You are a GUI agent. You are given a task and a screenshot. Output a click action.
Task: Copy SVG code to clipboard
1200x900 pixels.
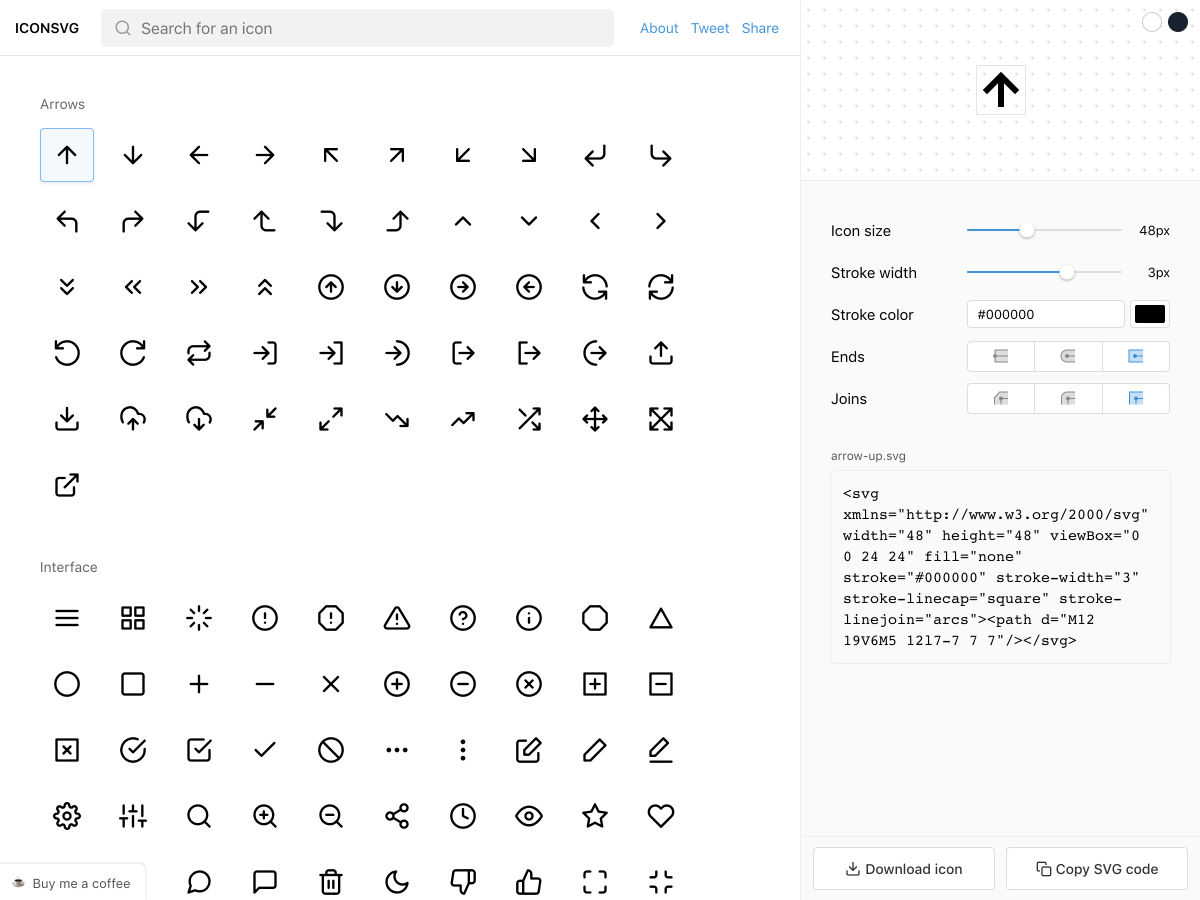coord(1097,869)
